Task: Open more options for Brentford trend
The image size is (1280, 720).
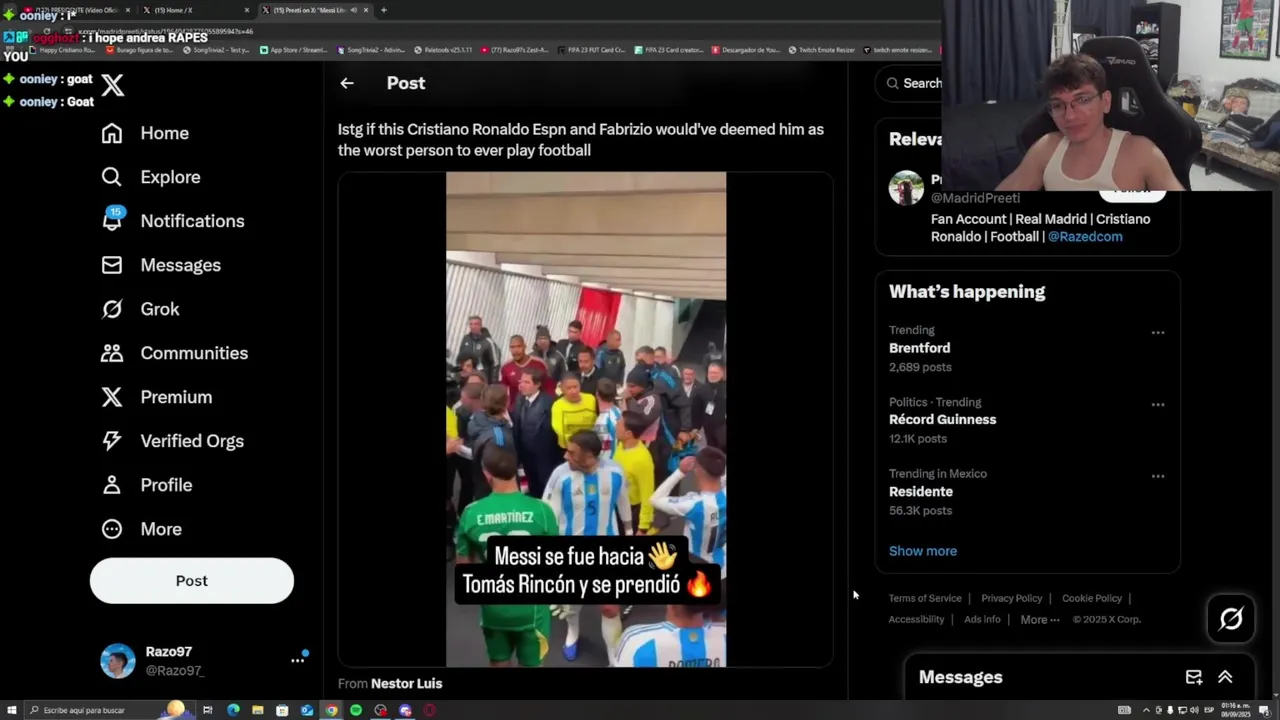Action: click(1158, 332)
